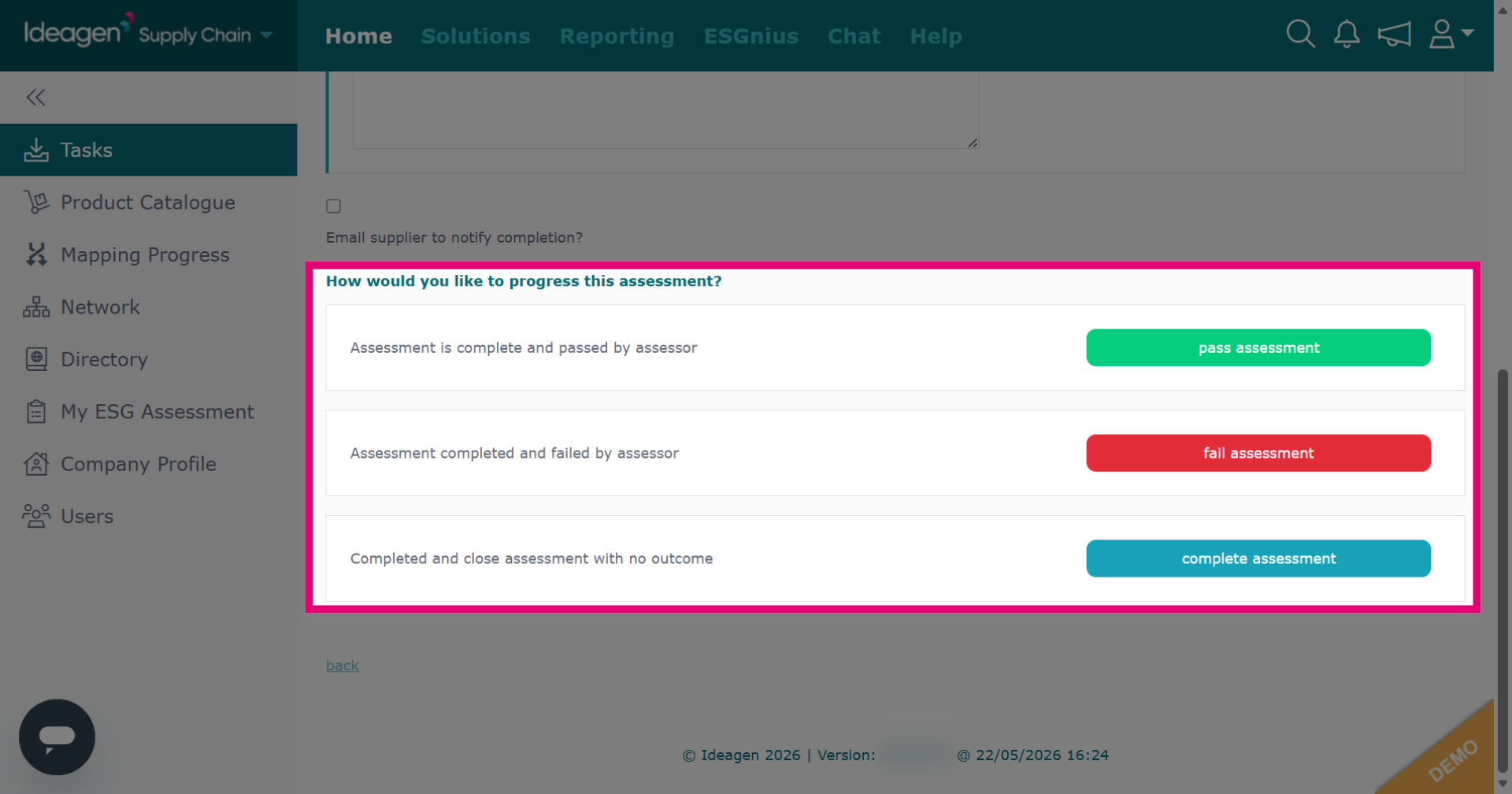Open the Solutions menu
Screen dimensions: 1512x794
tap(476, 36)
